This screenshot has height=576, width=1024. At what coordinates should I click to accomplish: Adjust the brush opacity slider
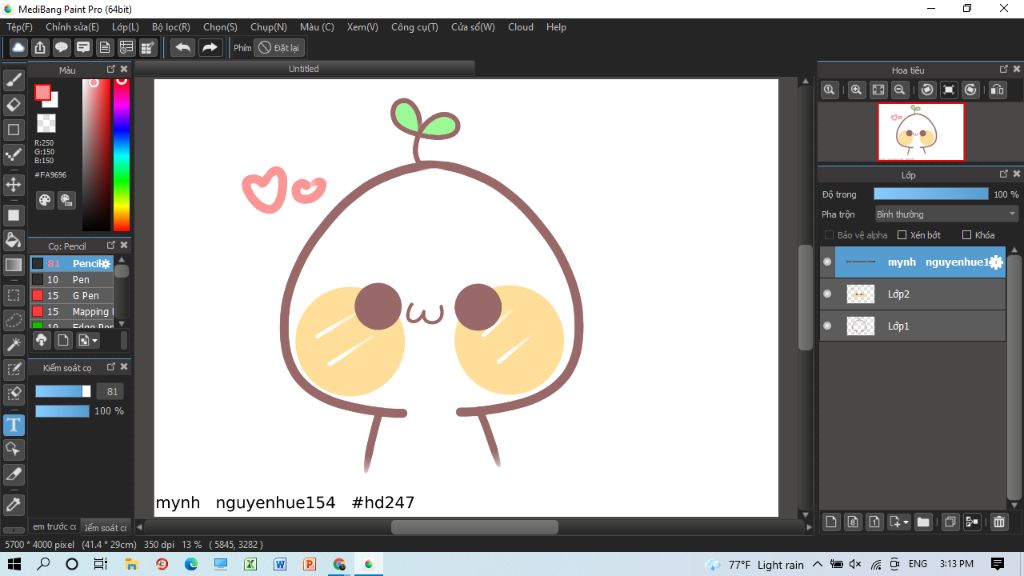pos(62,411)
